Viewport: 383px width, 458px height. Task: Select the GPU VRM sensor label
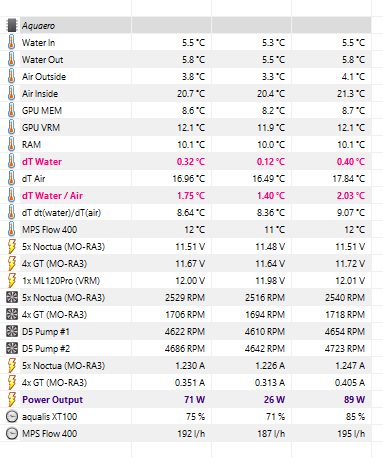pos(41,128)
